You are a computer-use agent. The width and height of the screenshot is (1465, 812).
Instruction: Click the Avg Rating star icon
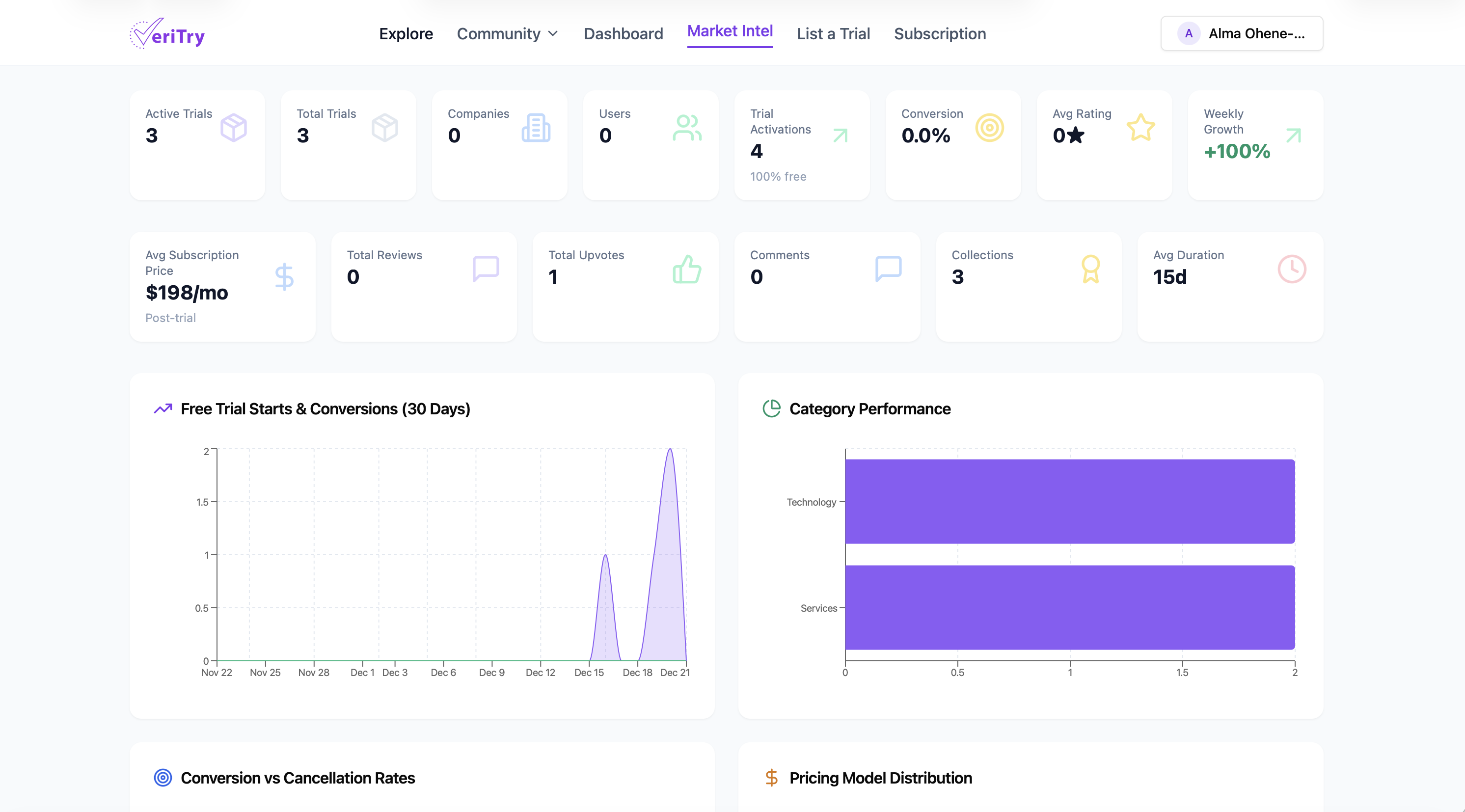pyautogui.click(x=1140, y=127)
